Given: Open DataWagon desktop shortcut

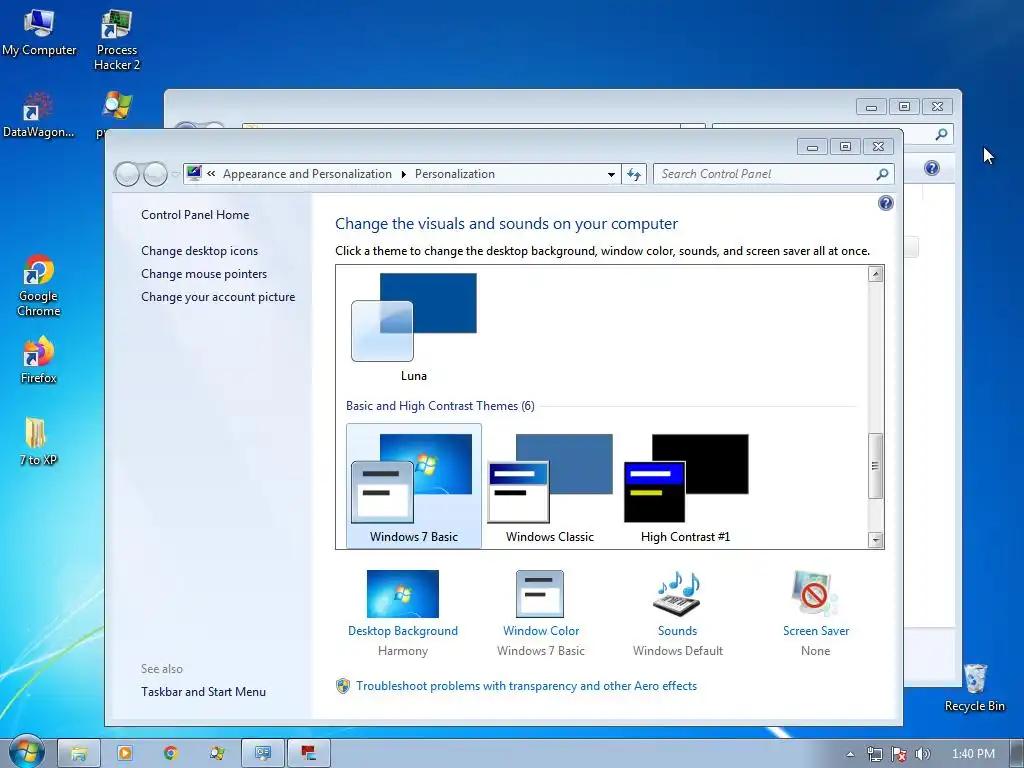Looking at the screenshot, I should coord(39,115).
